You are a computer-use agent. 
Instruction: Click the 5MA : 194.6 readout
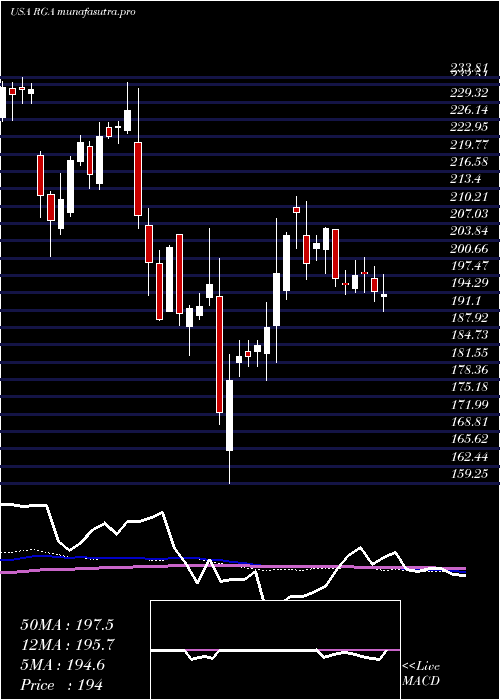(x=62, y=665)
